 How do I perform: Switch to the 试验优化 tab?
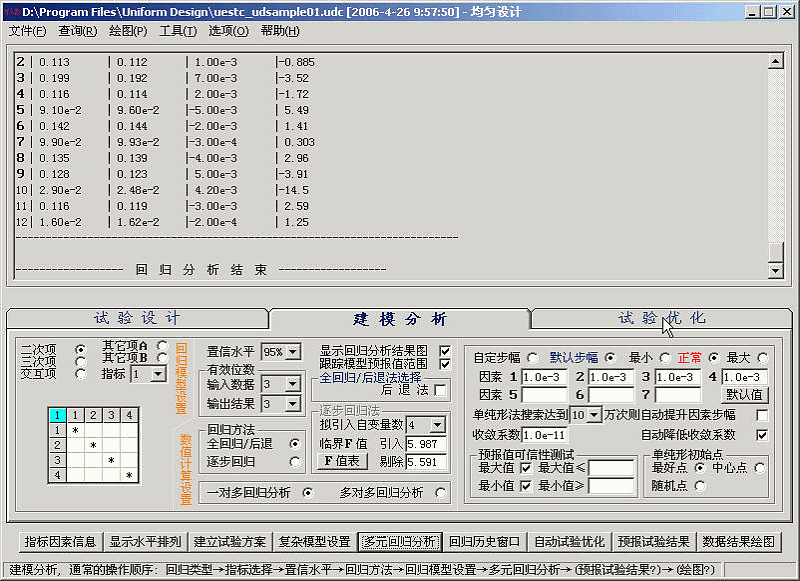pyautogui.click(x=661, y=318)
